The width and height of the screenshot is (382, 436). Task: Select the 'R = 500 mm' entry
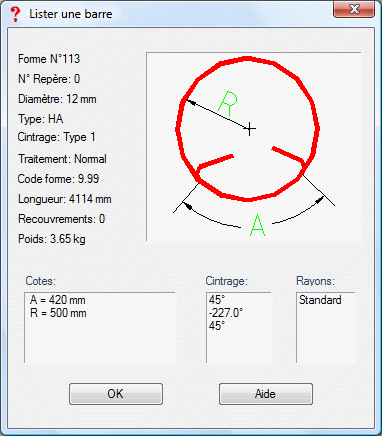click(x=58, y=313)
